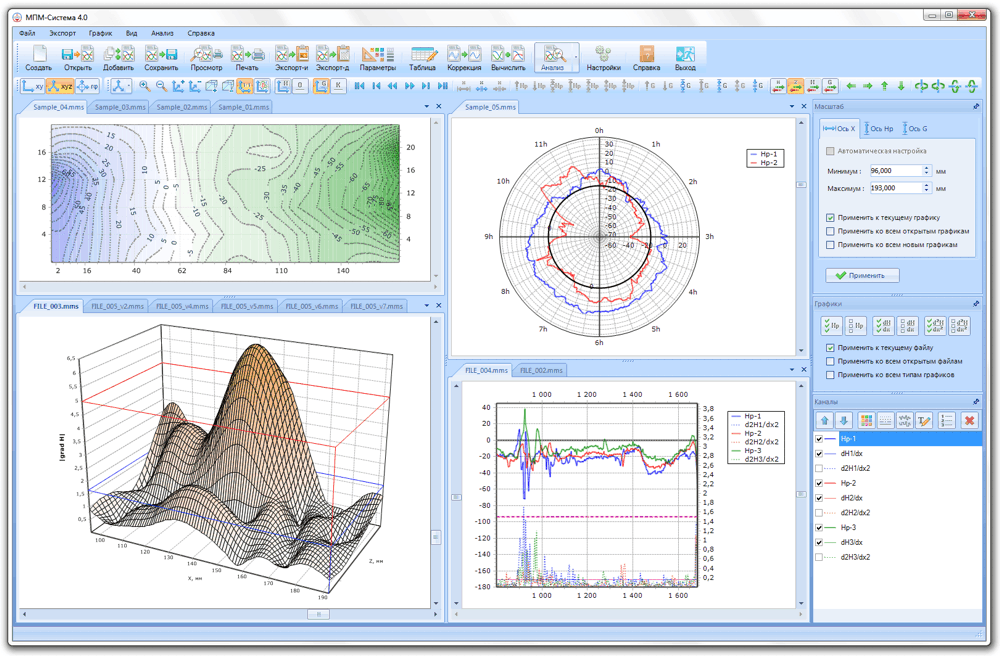Switch to the FILE_002.mms tab
1000x656 pixels.
pos(541,370)
